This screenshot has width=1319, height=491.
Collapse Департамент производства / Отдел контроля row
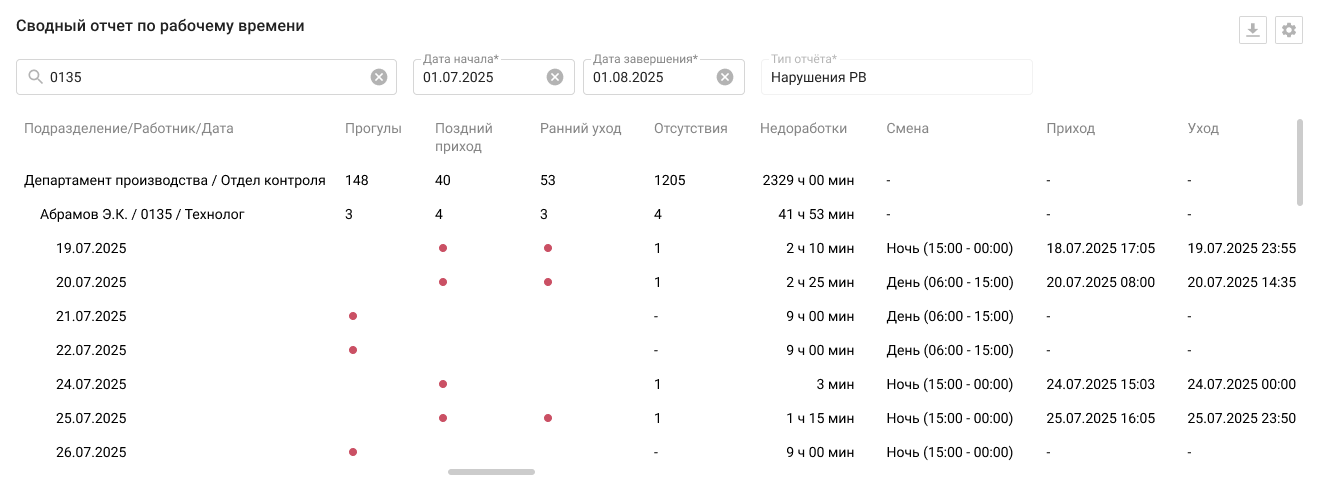[x=175, y=181]
